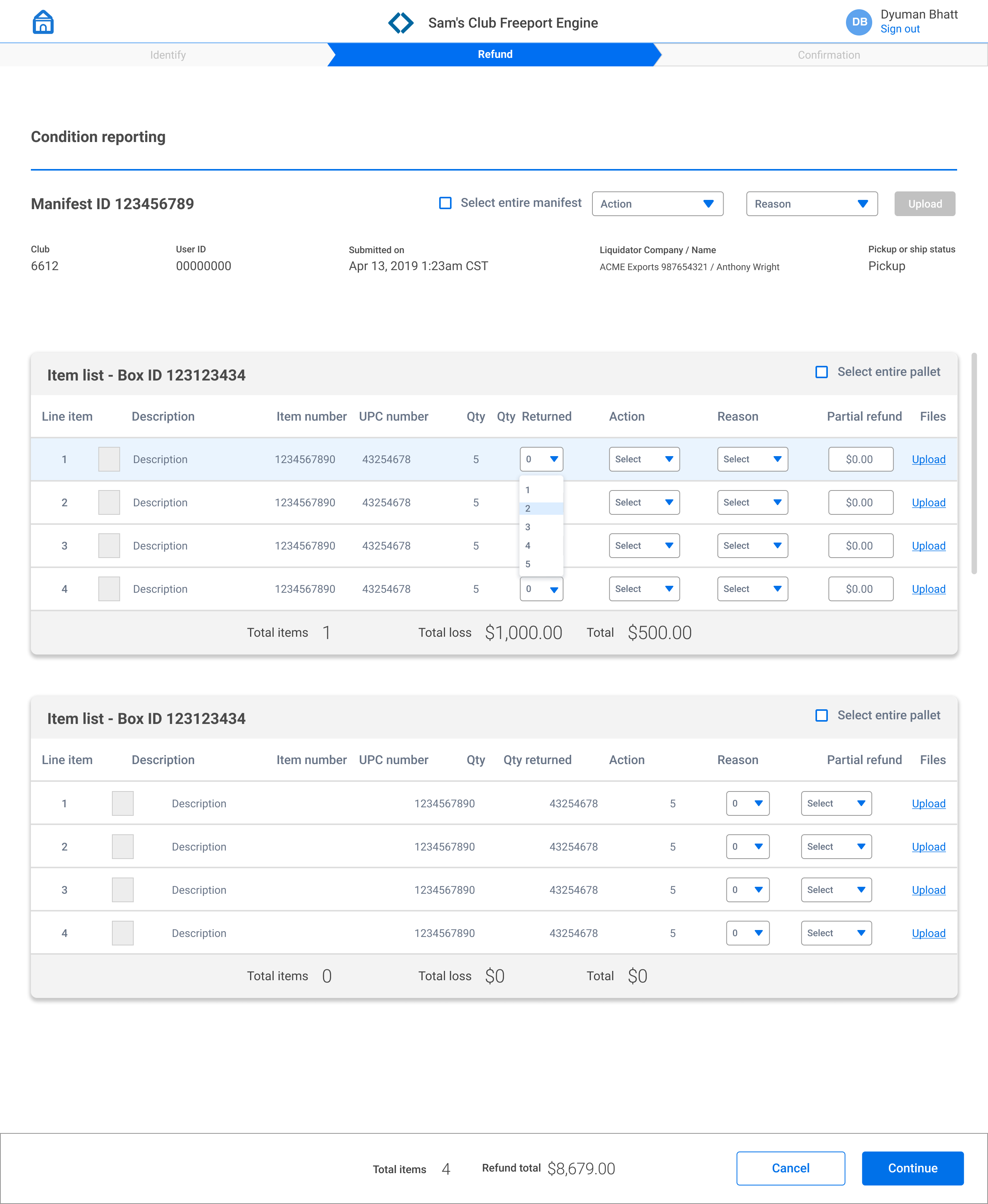Click thumbnail of line 1 in second box
This screenshot has height=1204, width=988.
(122, 803)
